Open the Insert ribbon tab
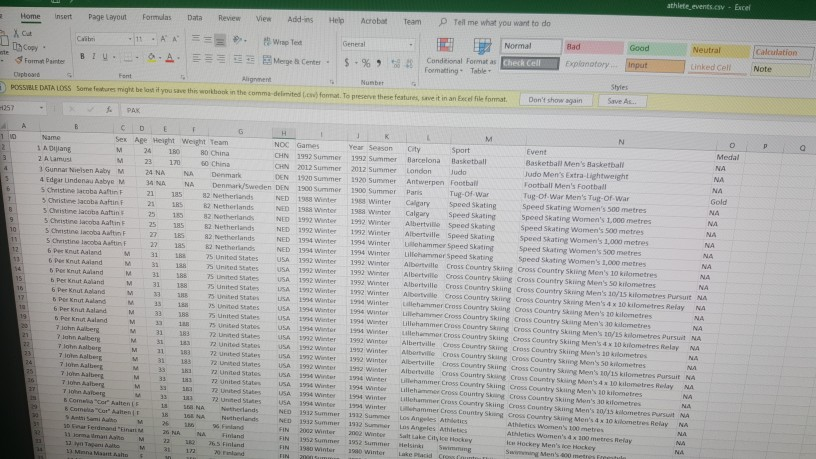 [x=63, y=17]
